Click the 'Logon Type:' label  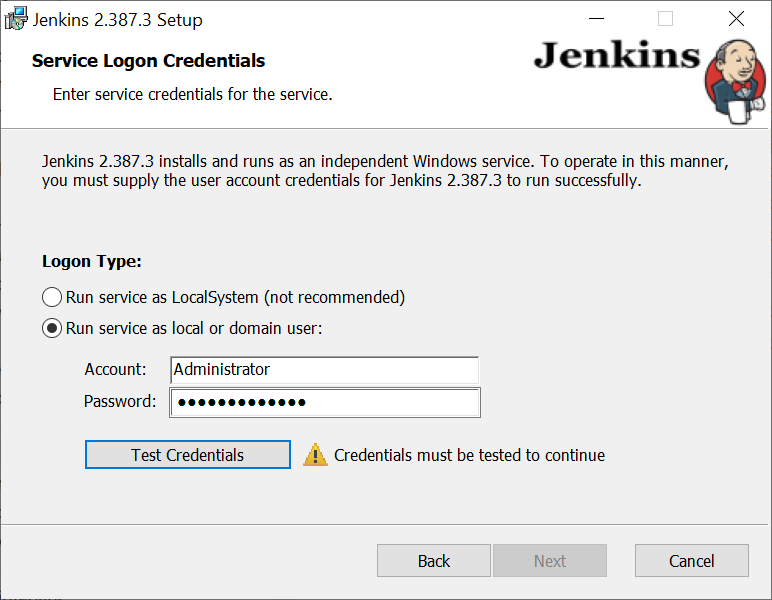92,261
